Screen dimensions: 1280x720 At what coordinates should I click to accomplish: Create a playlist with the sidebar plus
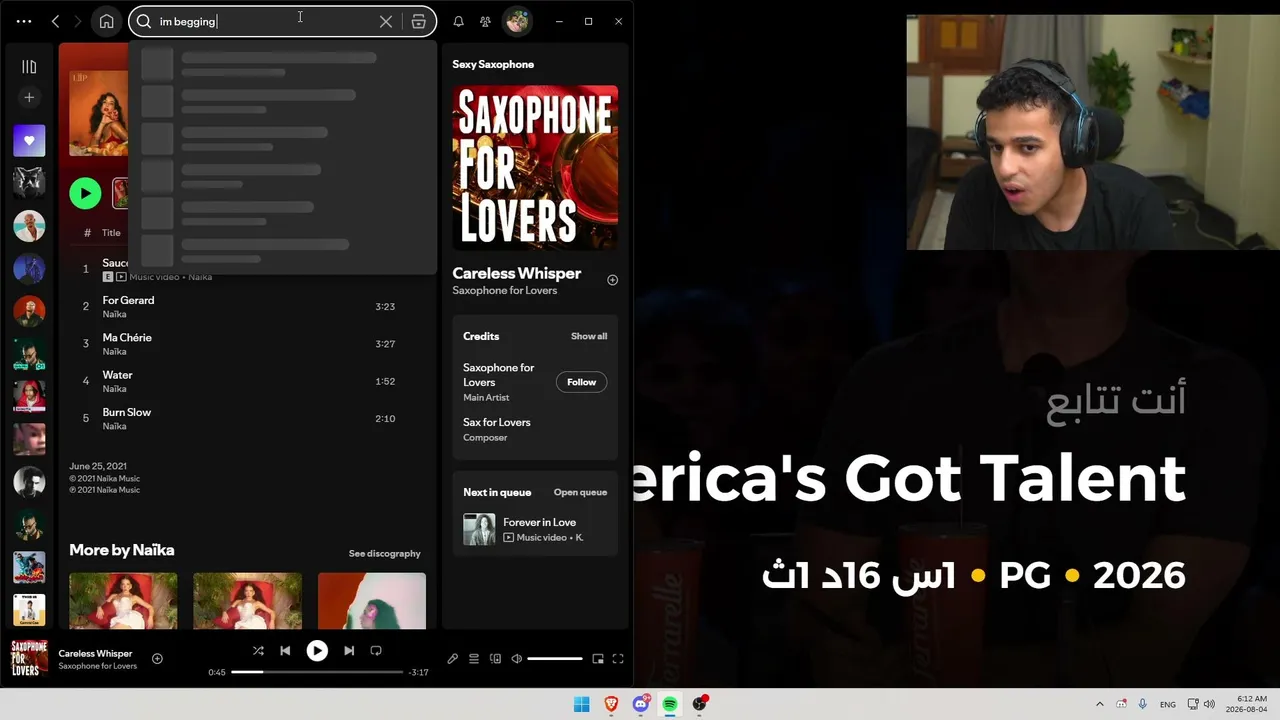[x=29, y=97]
